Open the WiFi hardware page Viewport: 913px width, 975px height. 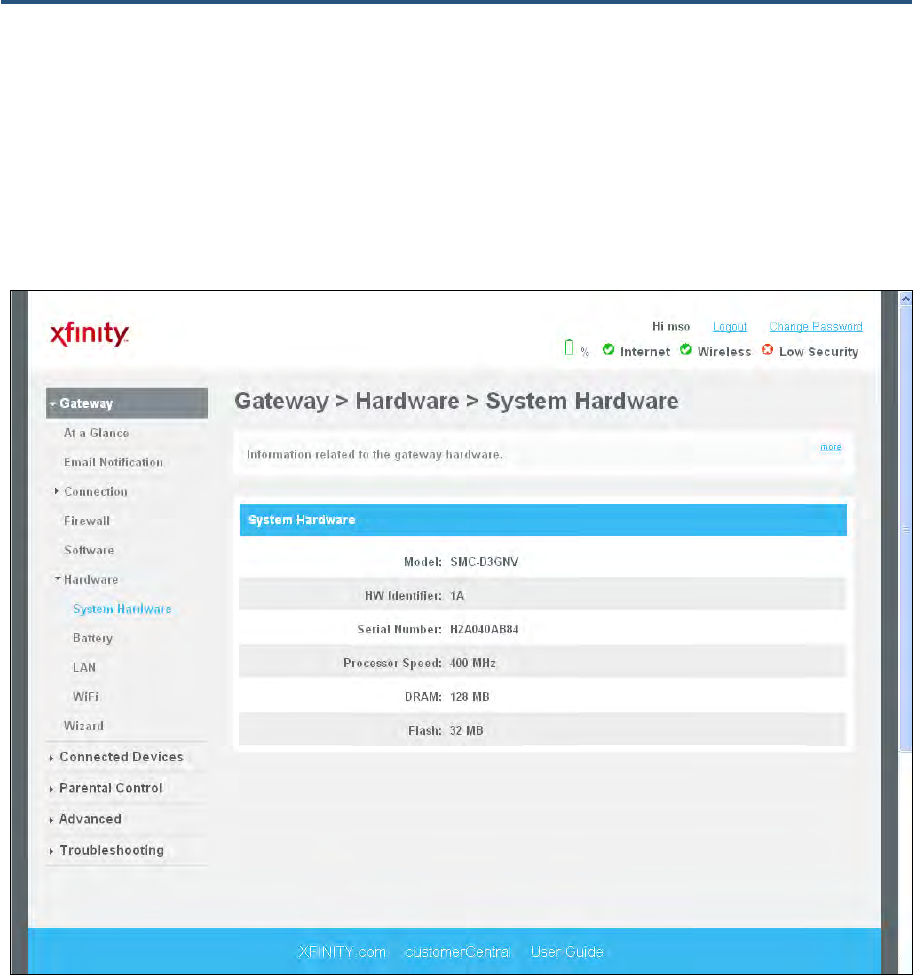tap(86, 696)
